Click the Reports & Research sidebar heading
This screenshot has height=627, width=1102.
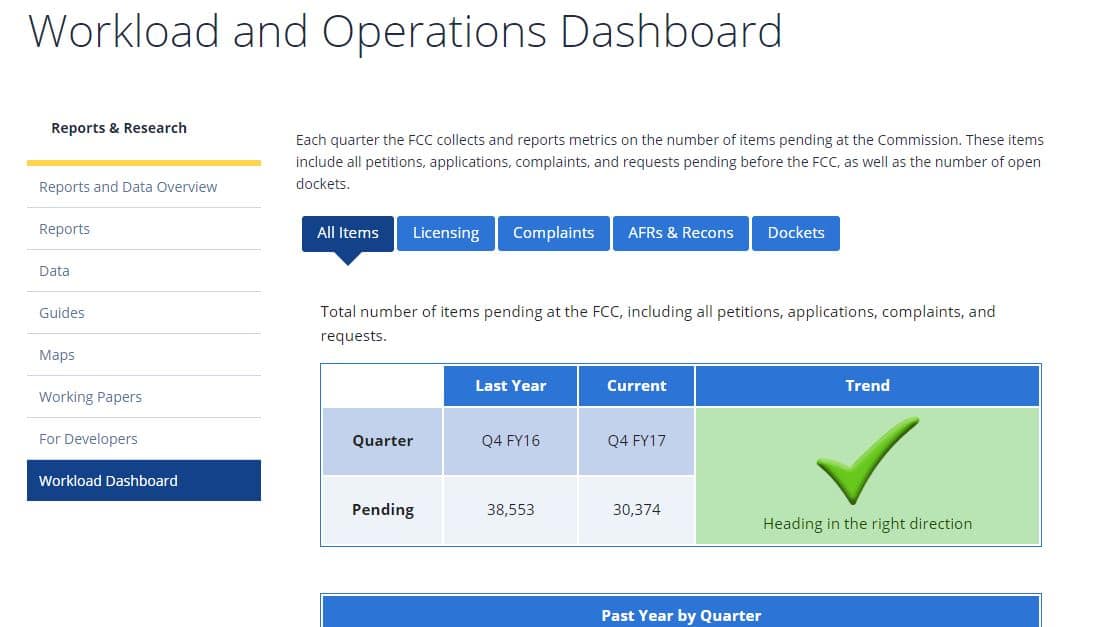coord(119,128)
